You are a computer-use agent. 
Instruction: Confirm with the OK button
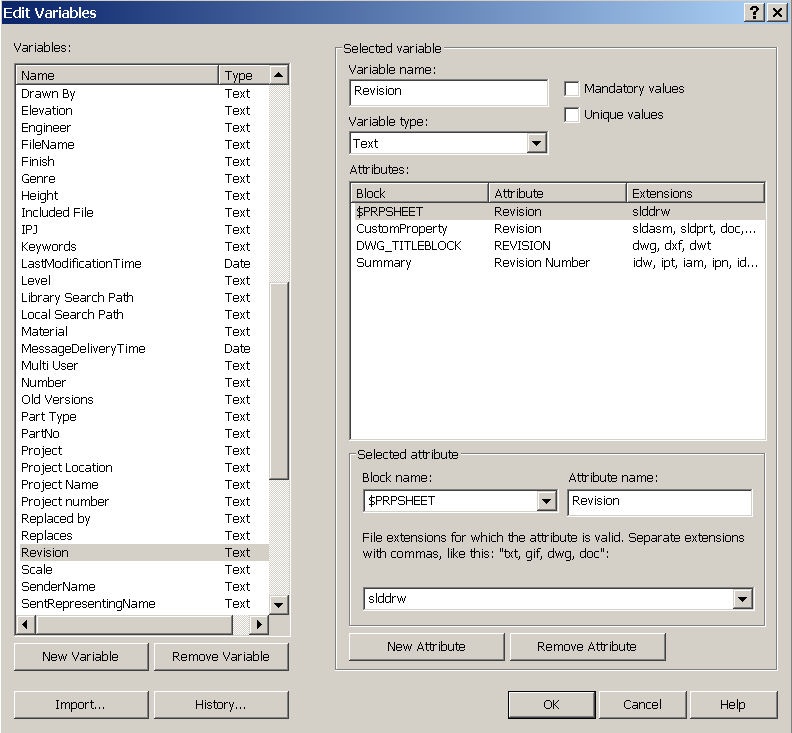(x=551, y=704)
